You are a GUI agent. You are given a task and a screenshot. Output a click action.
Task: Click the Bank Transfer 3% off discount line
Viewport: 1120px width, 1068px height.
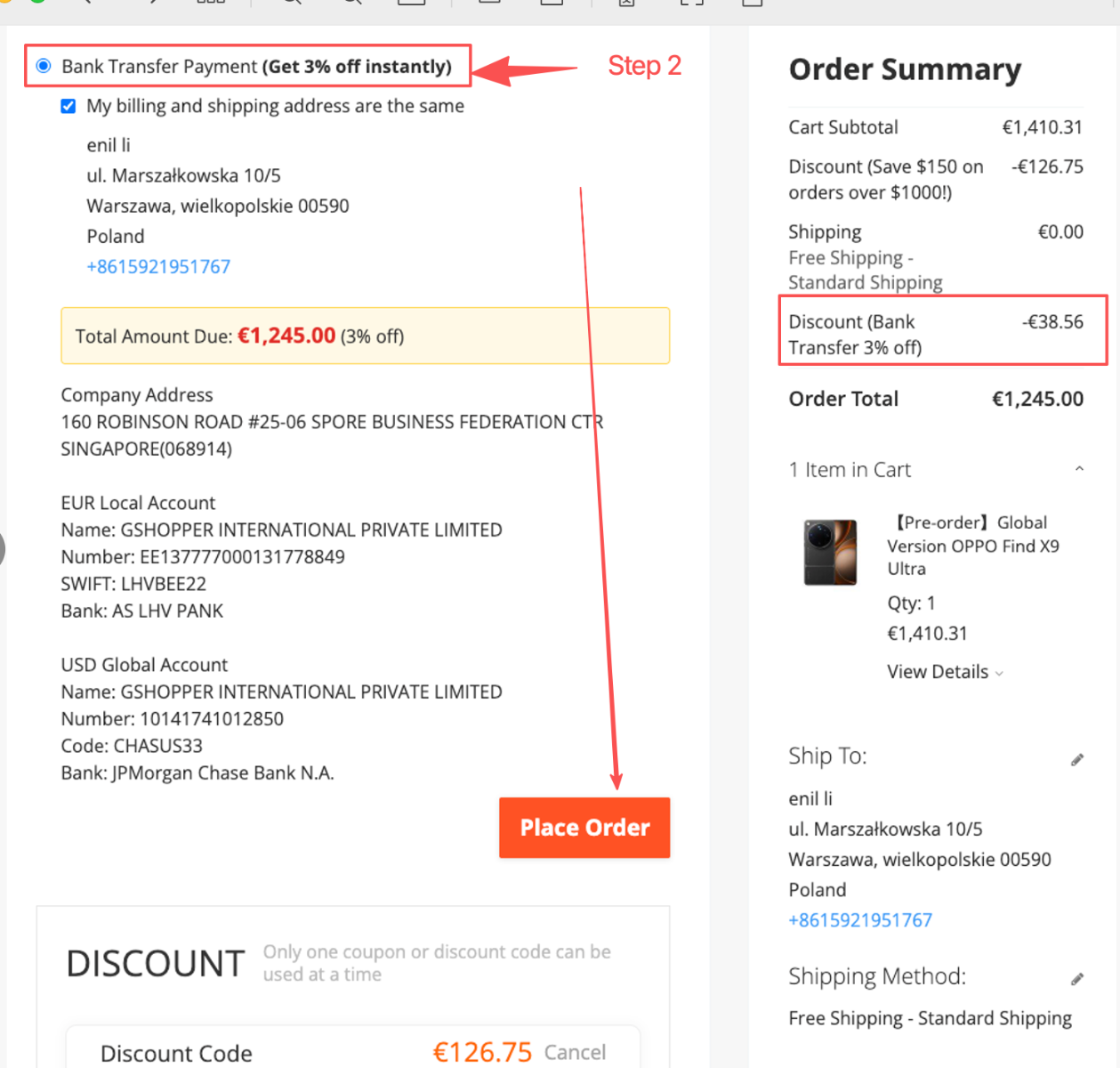click(x=942, y=335)
